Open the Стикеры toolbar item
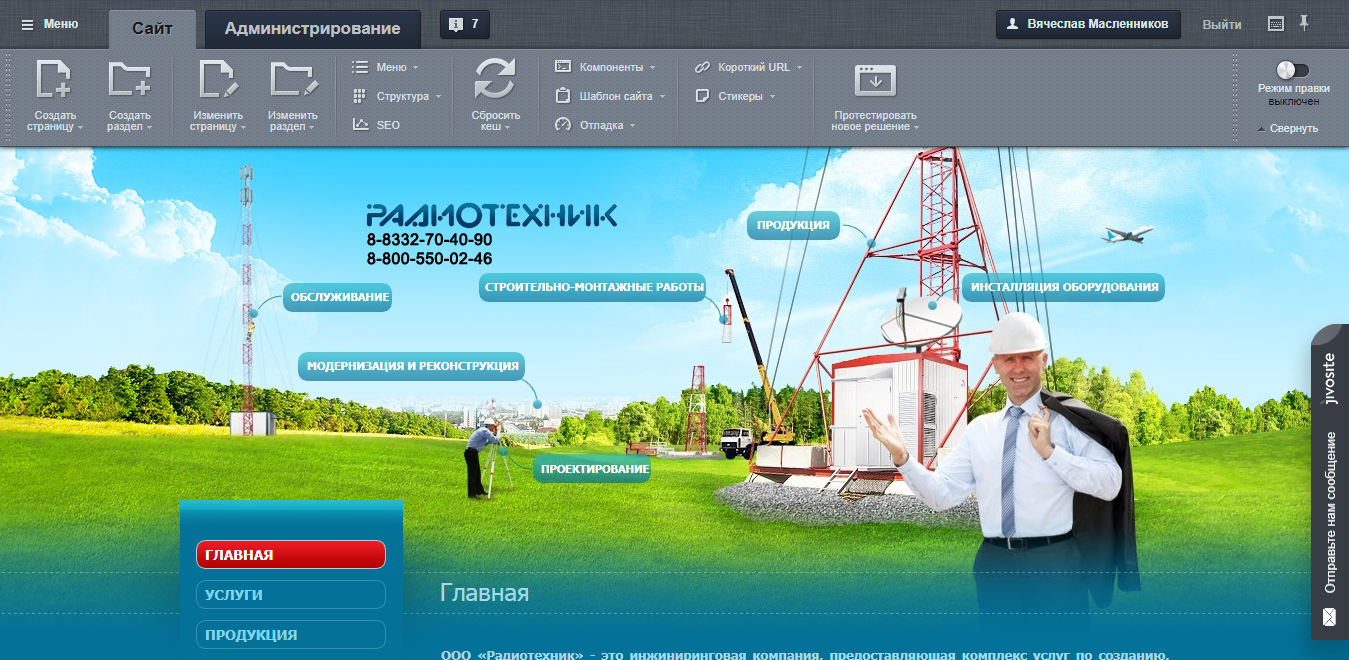The image size is (1349, 660). tap(735, 96)
